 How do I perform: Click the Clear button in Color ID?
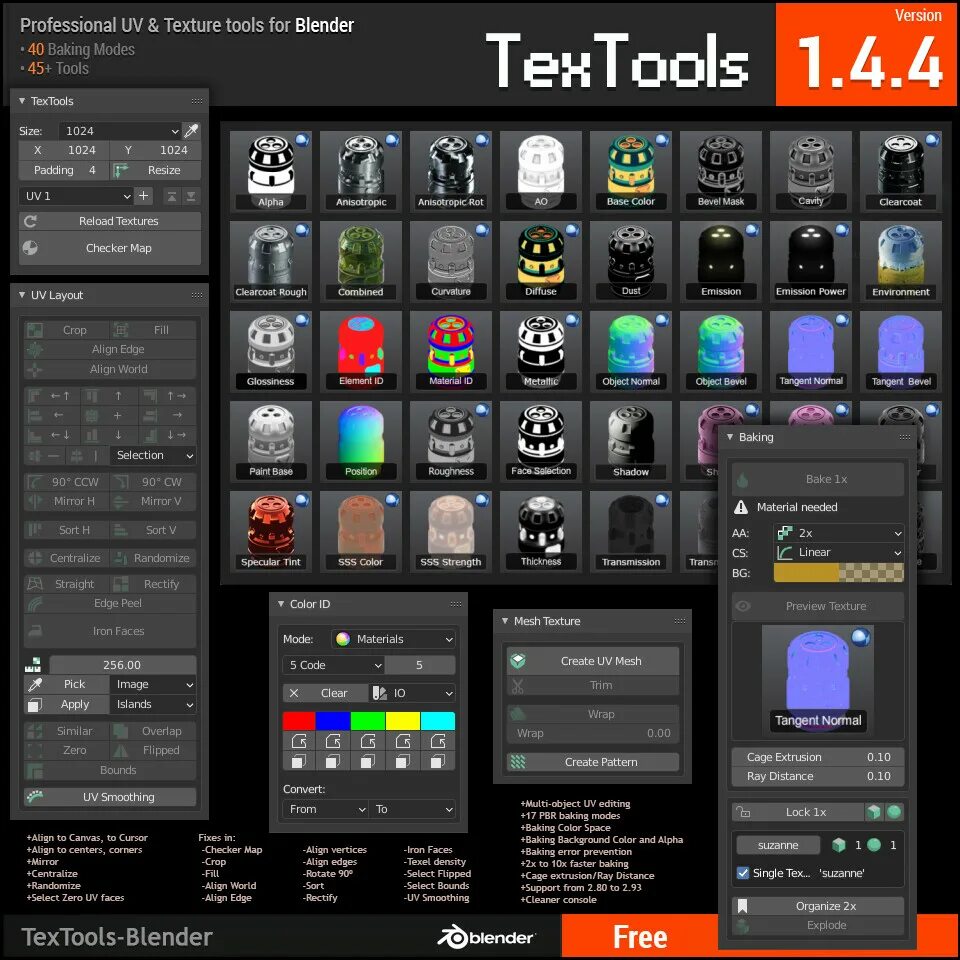tap(325, 693)
